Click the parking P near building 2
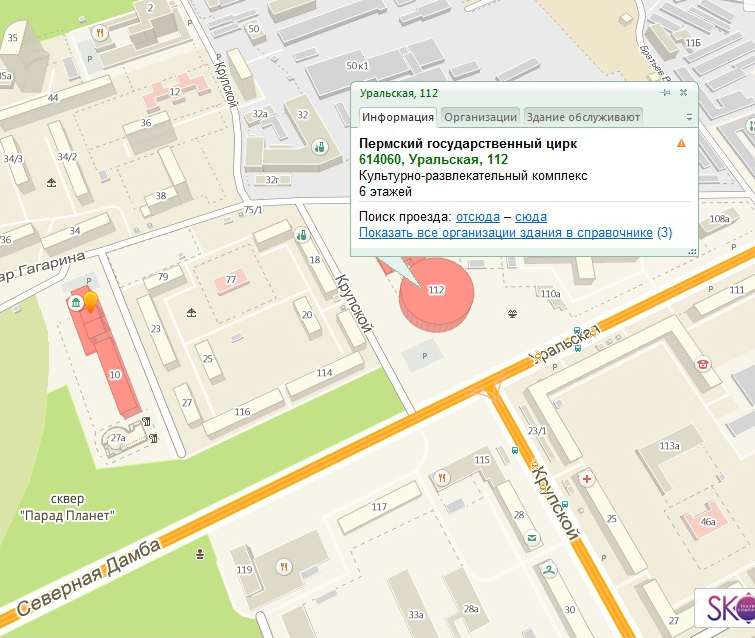The image size is (755, 638). pos(90,59)
